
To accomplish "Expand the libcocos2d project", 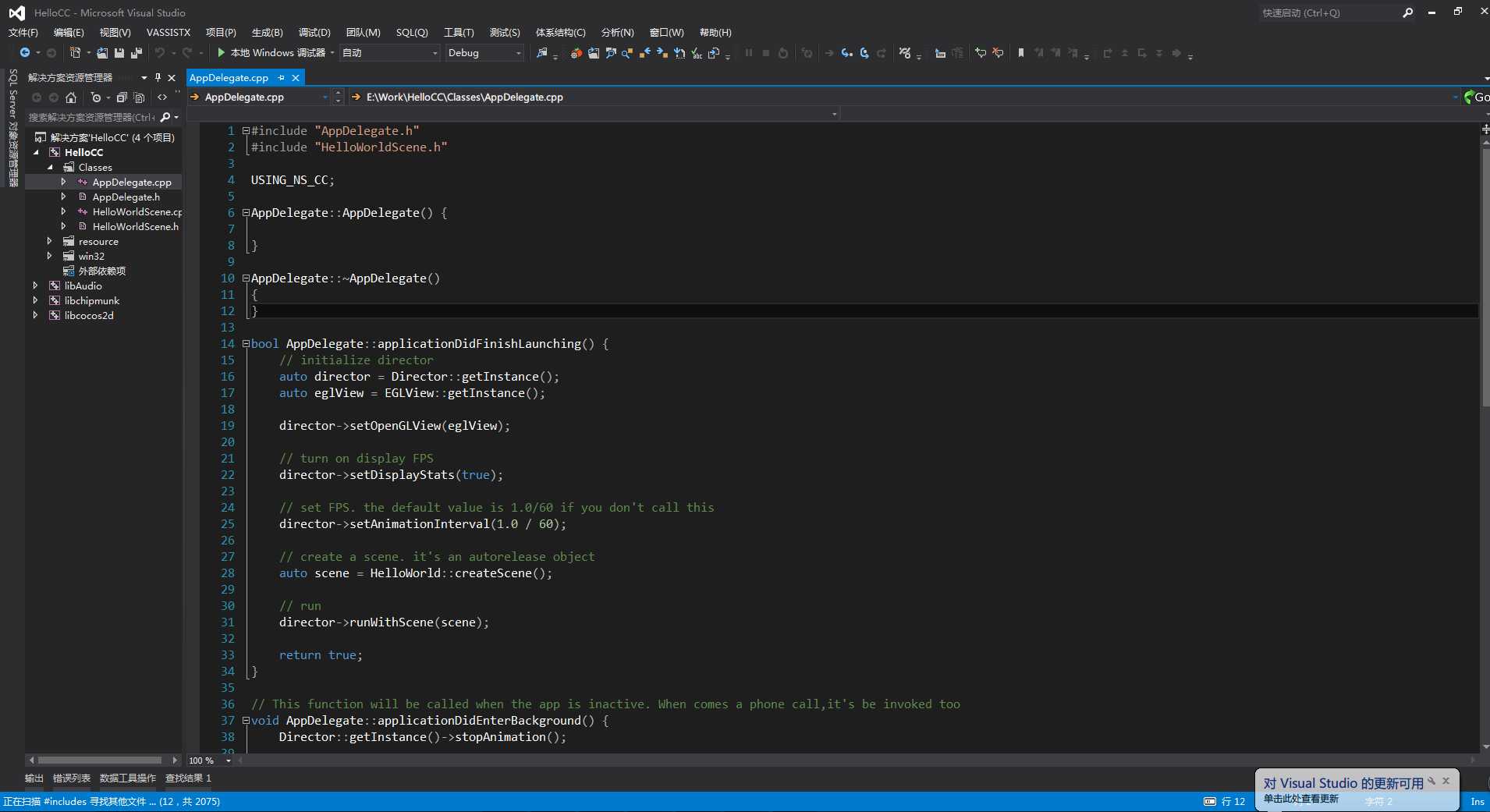I will (36, 316).
